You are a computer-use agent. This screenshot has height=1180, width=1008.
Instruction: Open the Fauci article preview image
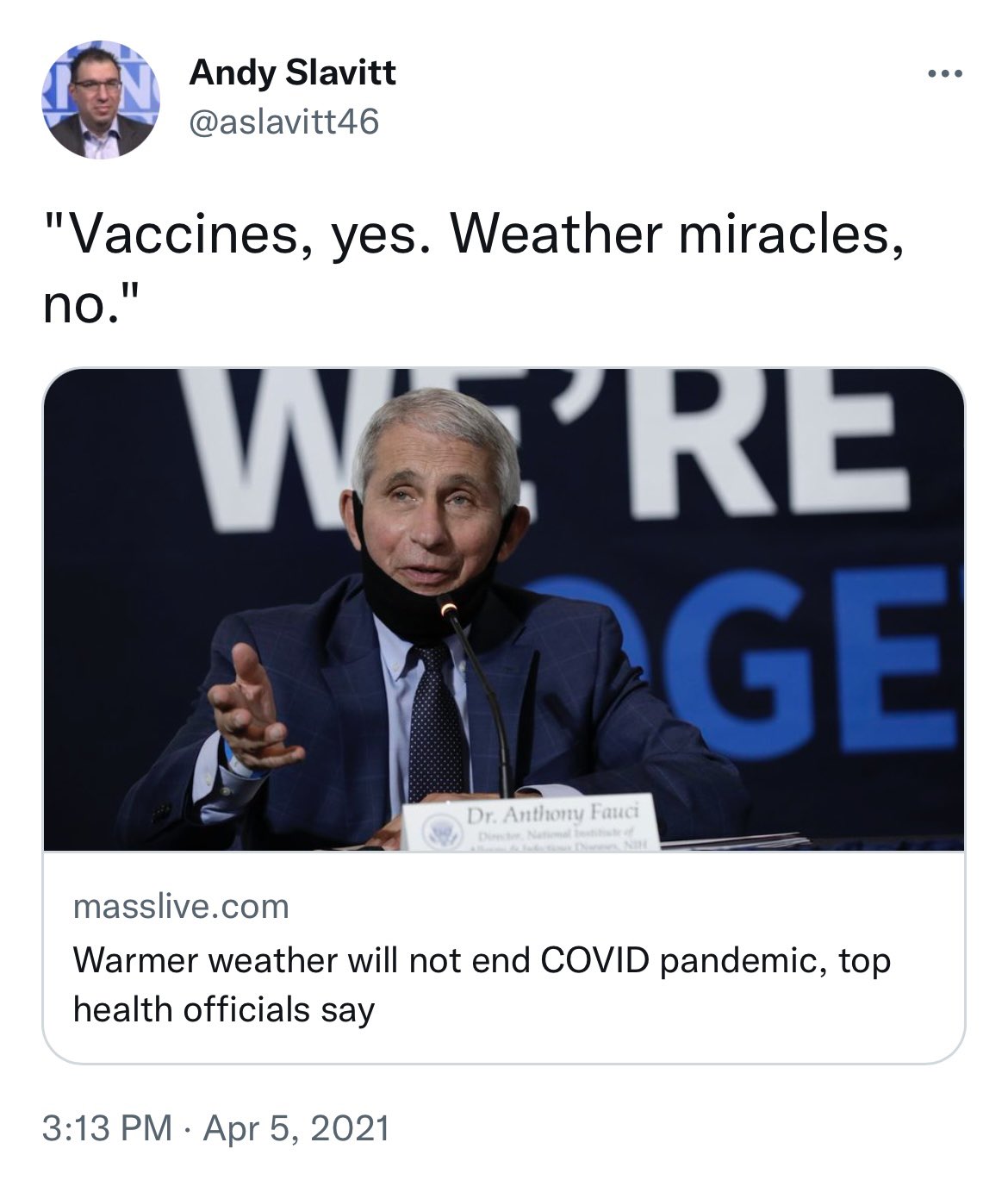coord(504,609)
